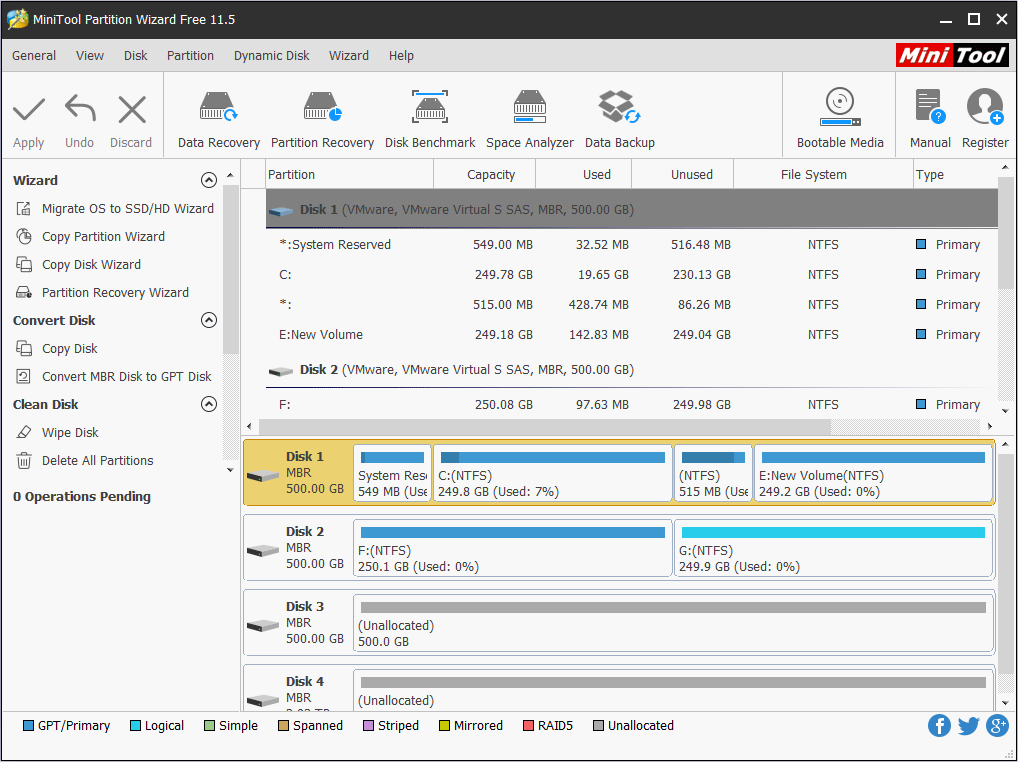
Task: Click the partition list down scroll arrow
Action: [x=1005, y=411]
